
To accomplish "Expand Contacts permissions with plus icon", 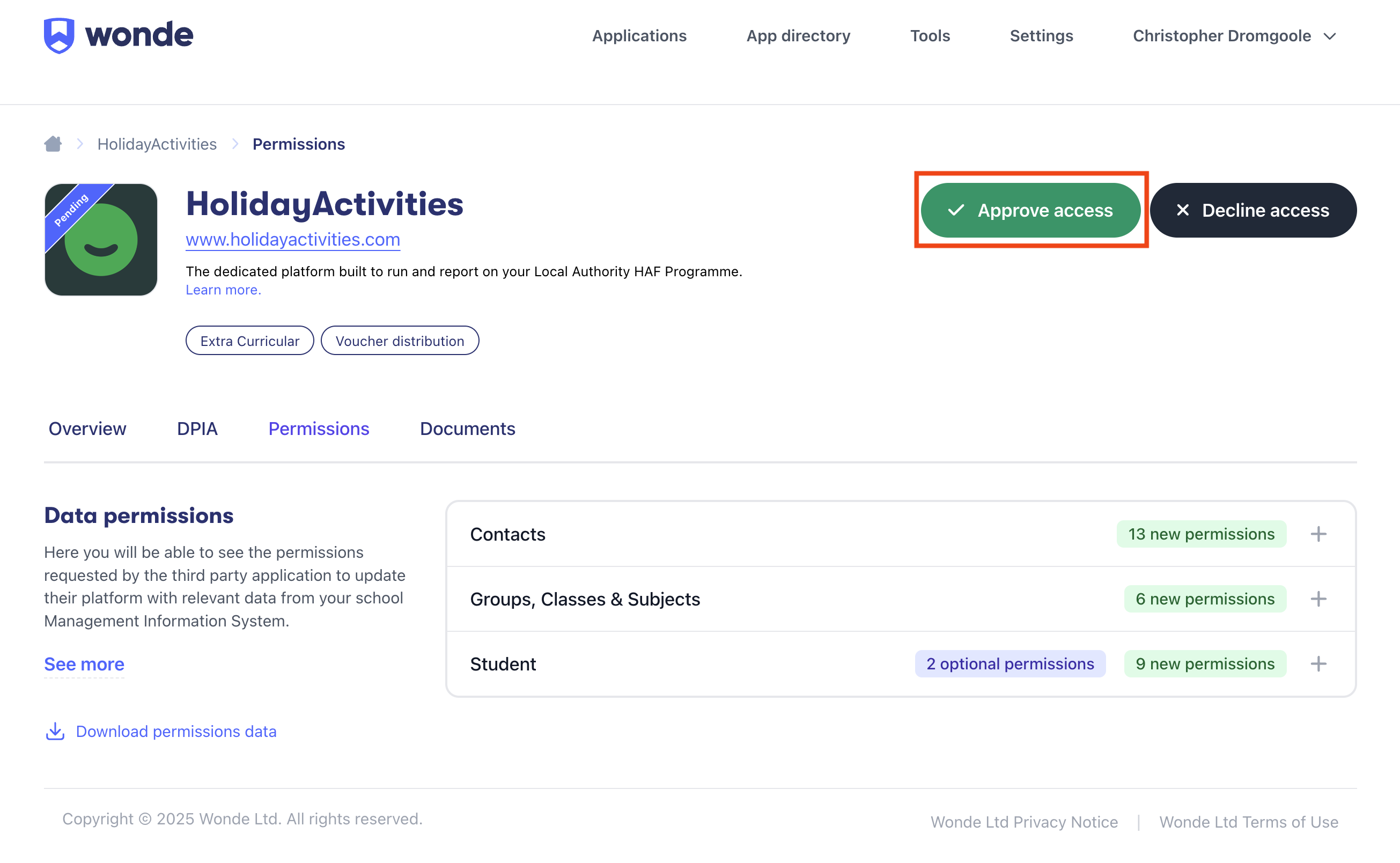I will (1318, 534).
